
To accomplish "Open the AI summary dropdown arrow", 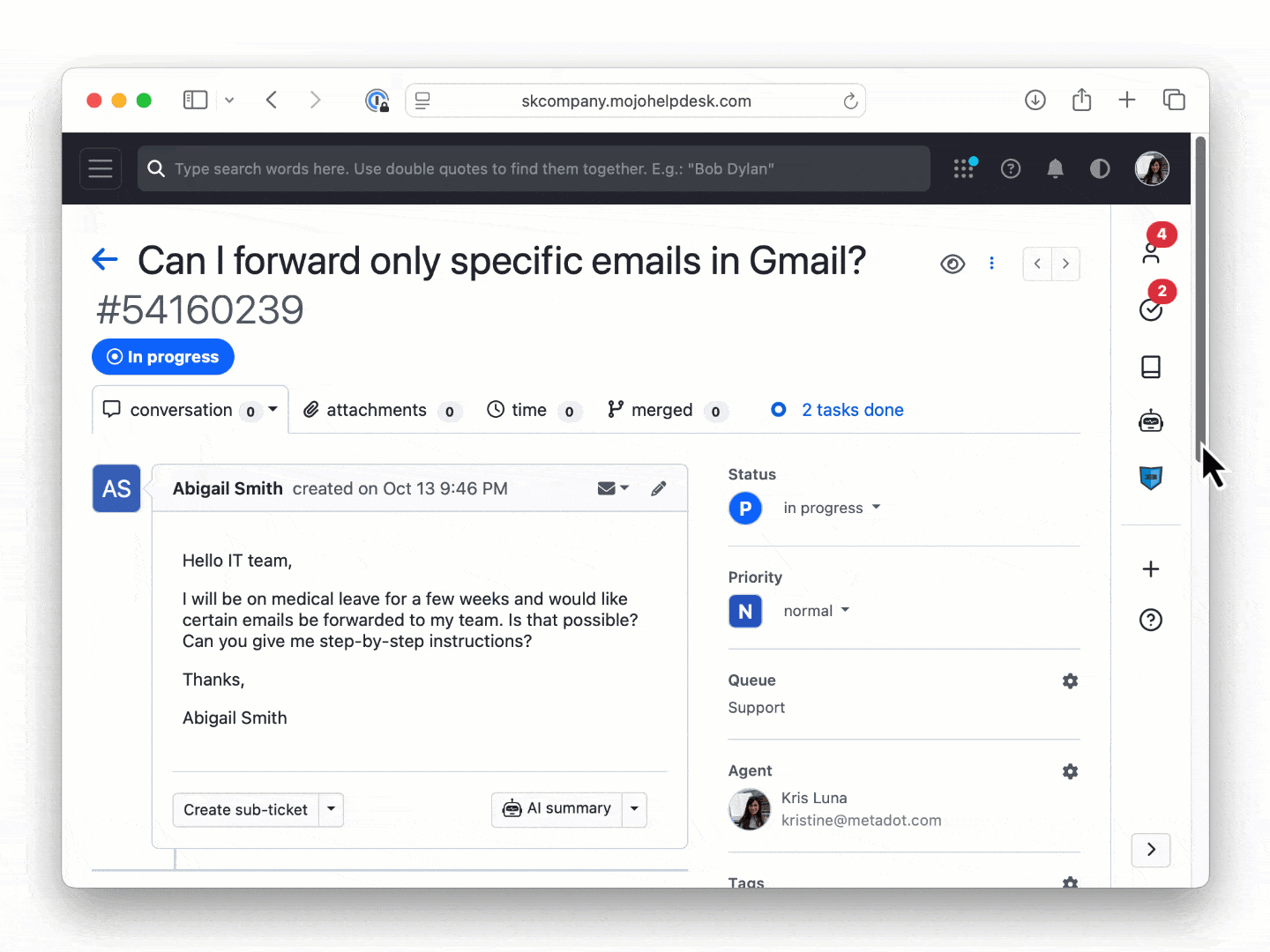I will pyautogui.click(x=634, y=809).
